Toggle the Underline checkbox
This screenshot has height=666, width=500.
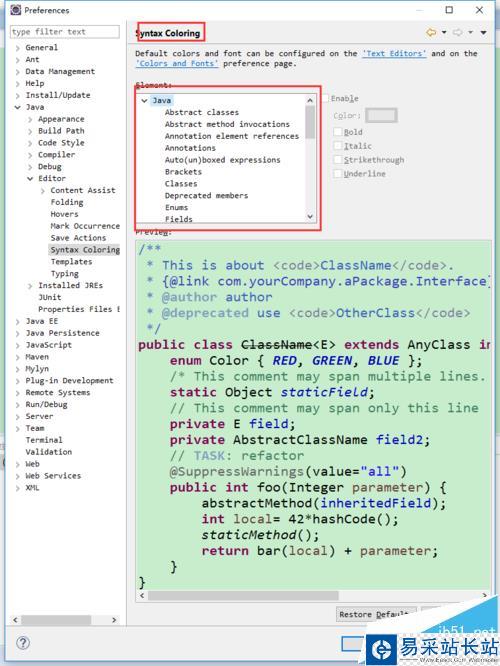(x=338, y=174)
